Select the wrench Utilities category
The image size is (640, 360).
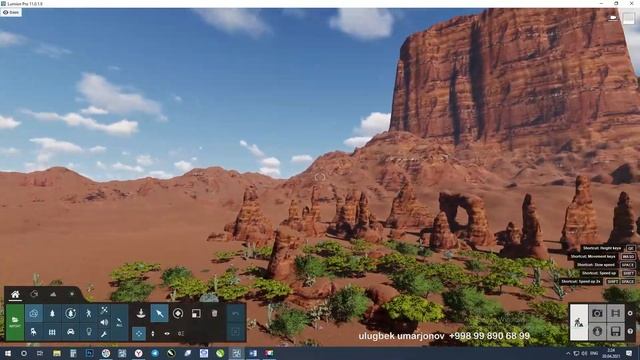104,334
